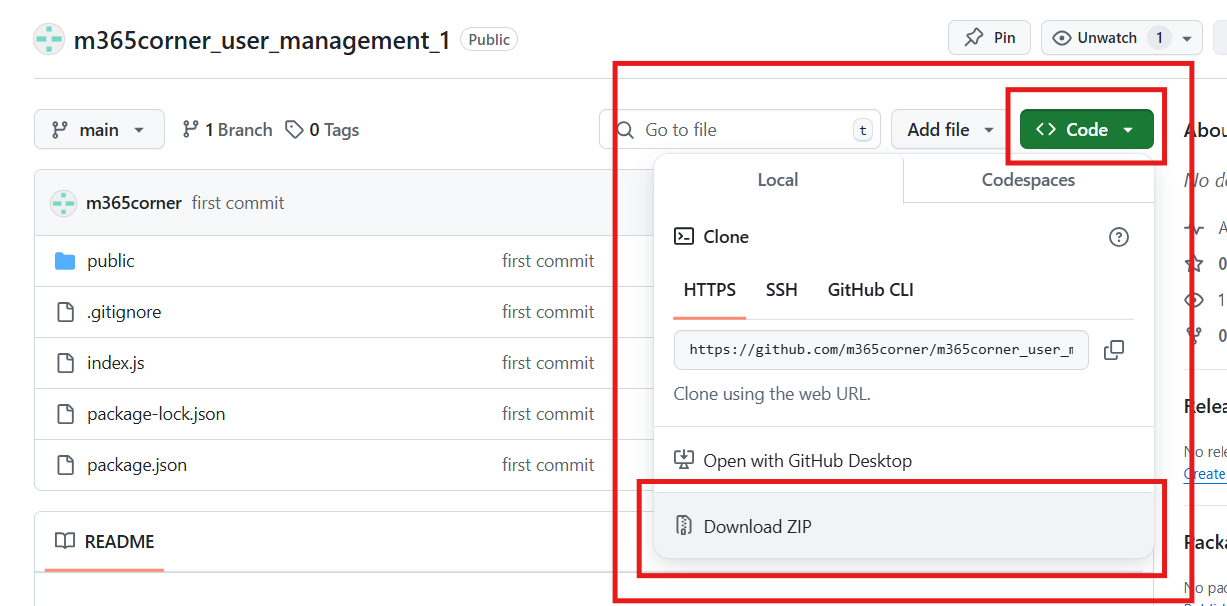Click 'first commit' in the index.js row

tap(548, 363)
